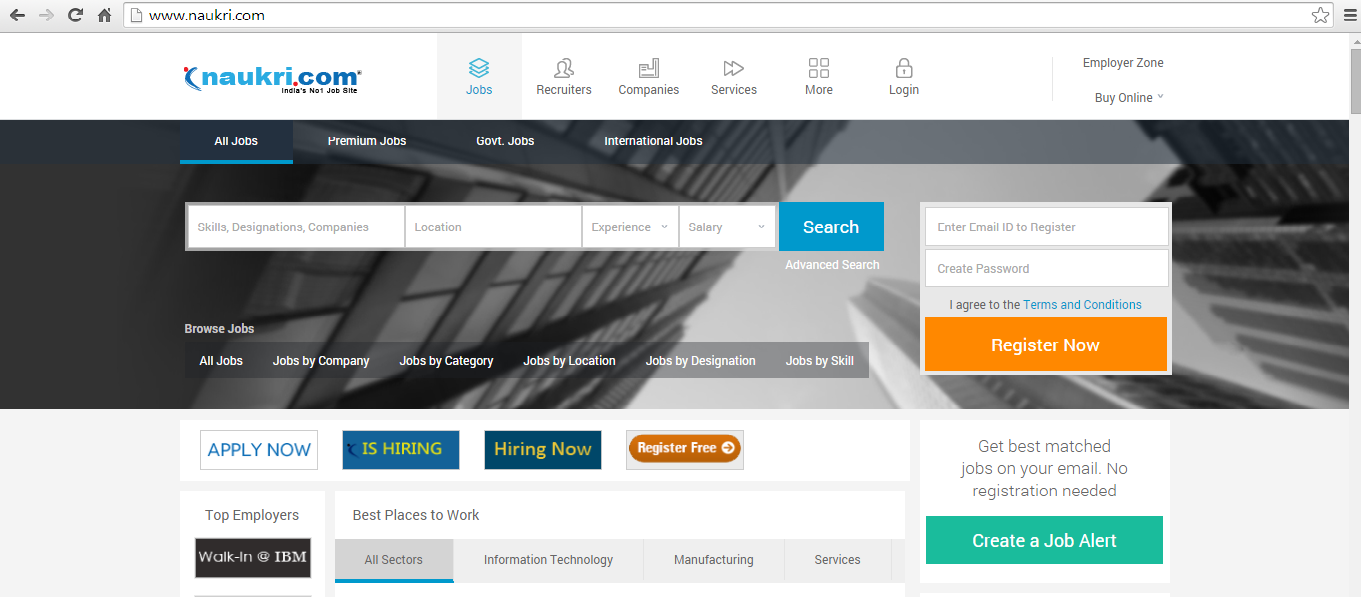Focus the Create Password field
The image size is (1361, 597).
[x=1046, y=268]
